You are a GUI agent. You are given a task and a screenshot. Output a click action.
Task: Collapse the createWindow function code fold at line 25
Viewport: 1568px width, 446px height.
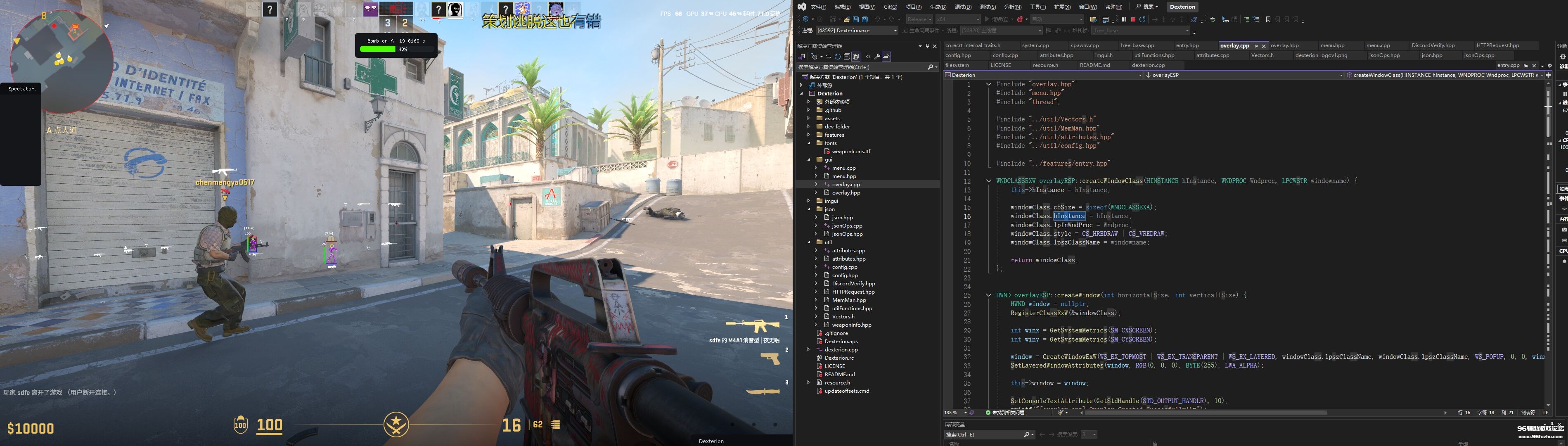click(988, 295)
